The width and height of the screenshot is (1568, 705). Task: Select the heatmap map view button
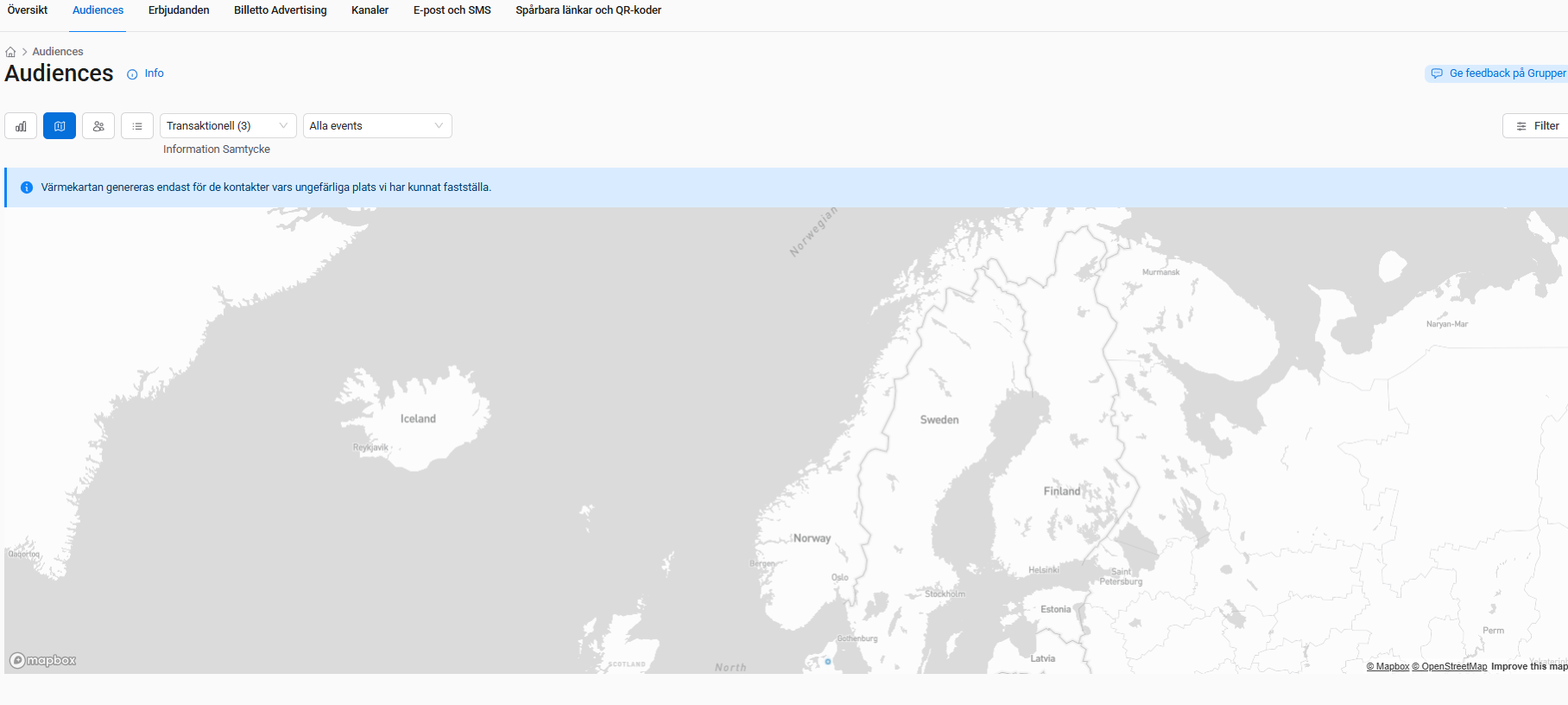click(60, 126)
